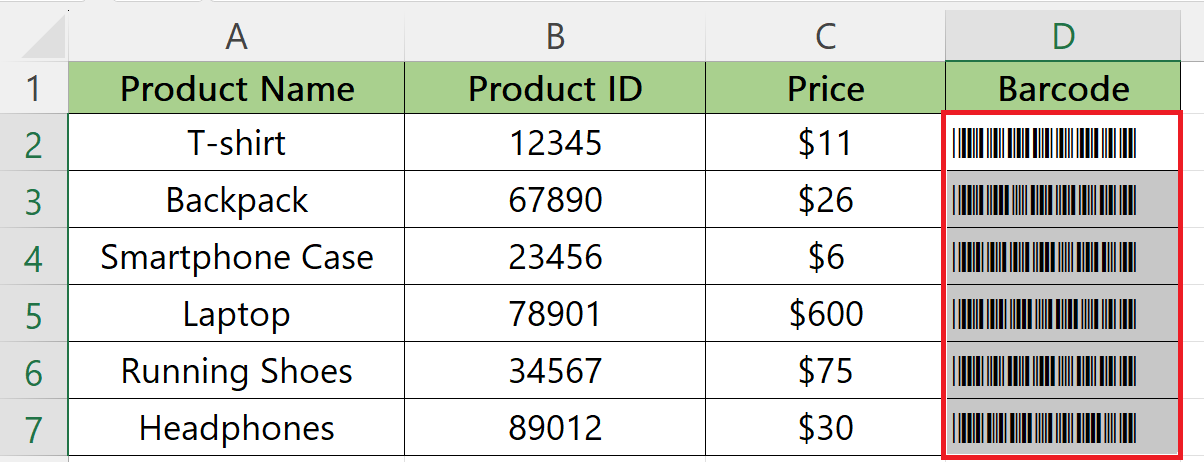Select column A header

tap(236, 37)
